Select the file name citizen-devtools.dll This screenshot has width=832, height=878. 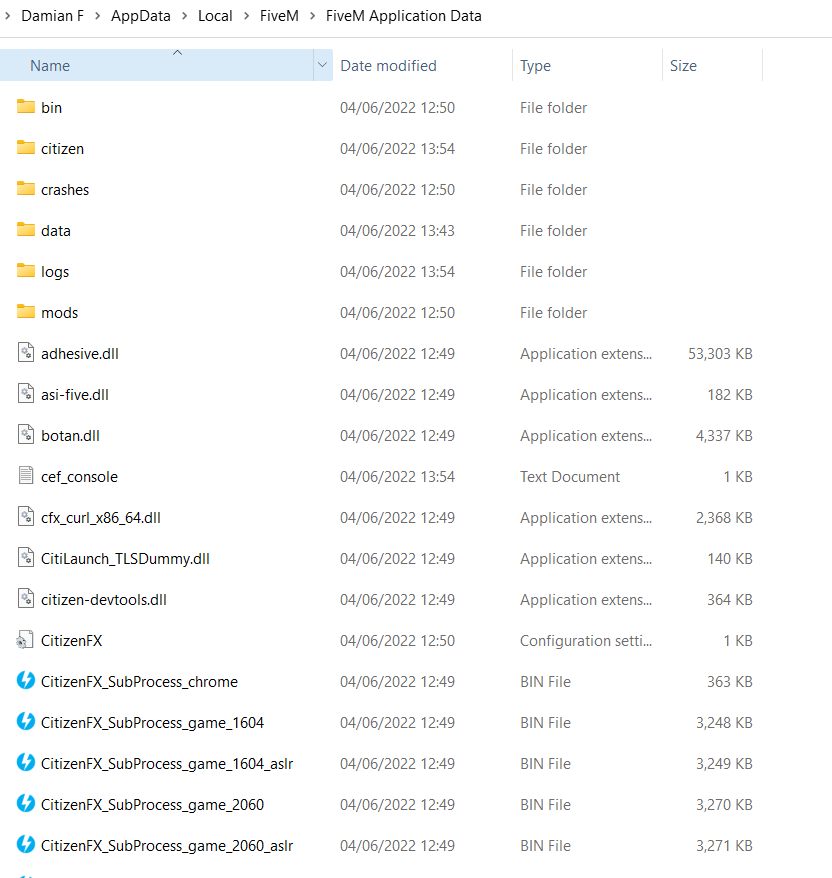point(104,600)
